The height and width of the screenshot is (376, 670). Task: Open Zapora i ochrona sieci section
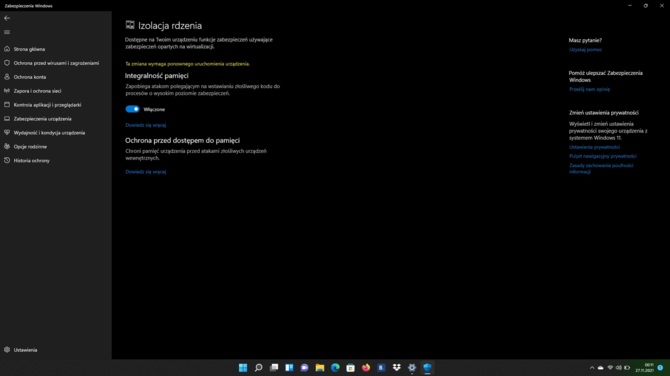[37, 91]
